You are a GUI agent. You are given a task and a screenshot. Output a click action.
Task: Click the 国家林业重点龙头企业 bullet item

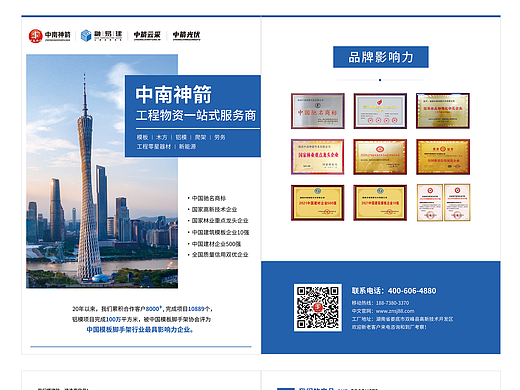coord(218,221)
